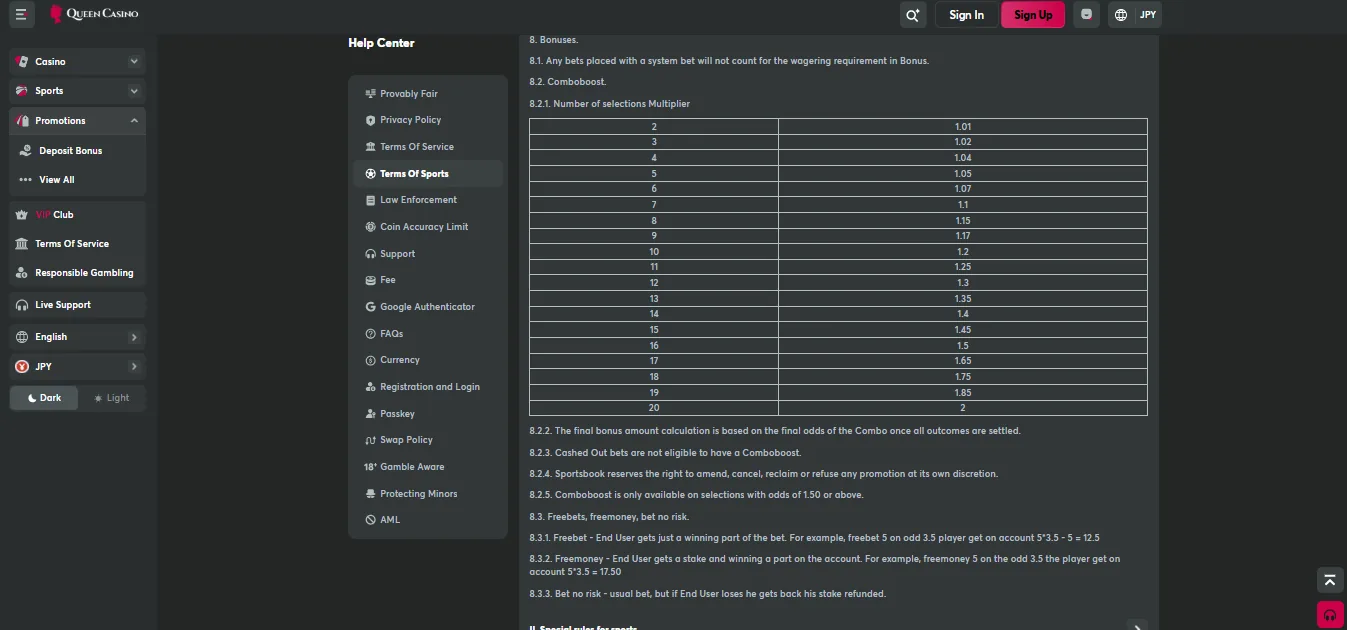Click the multiplier cell 1.65
This screenshot has width=1347, height=630.
tap(963, 361)
